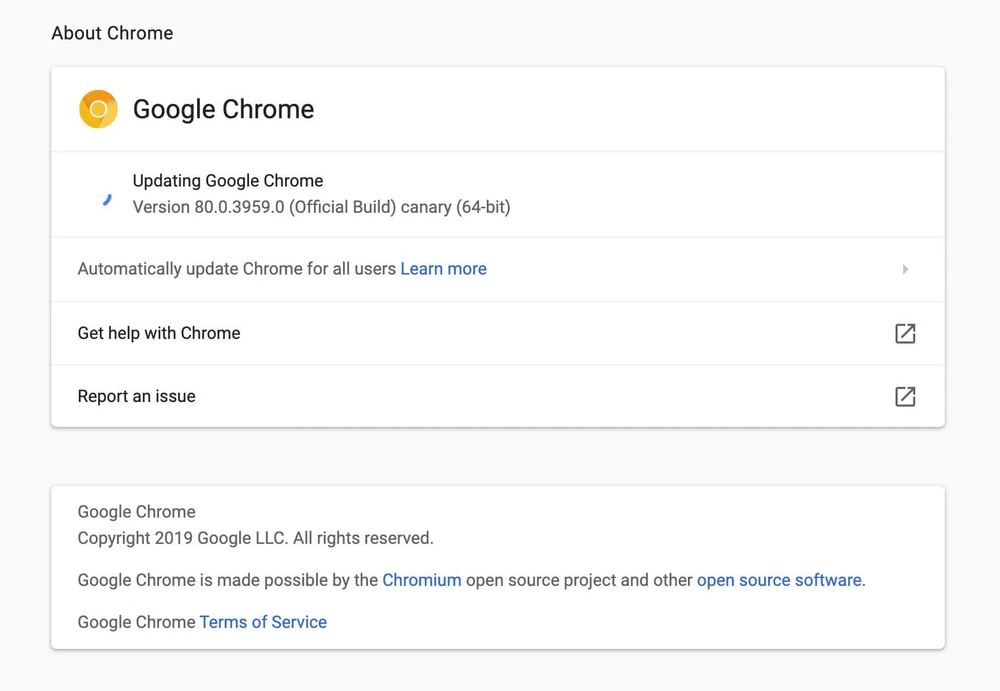The height and width of the screenshot is (691, 1000).
Task: Open the open source software link
Action: tap(779, 580)
